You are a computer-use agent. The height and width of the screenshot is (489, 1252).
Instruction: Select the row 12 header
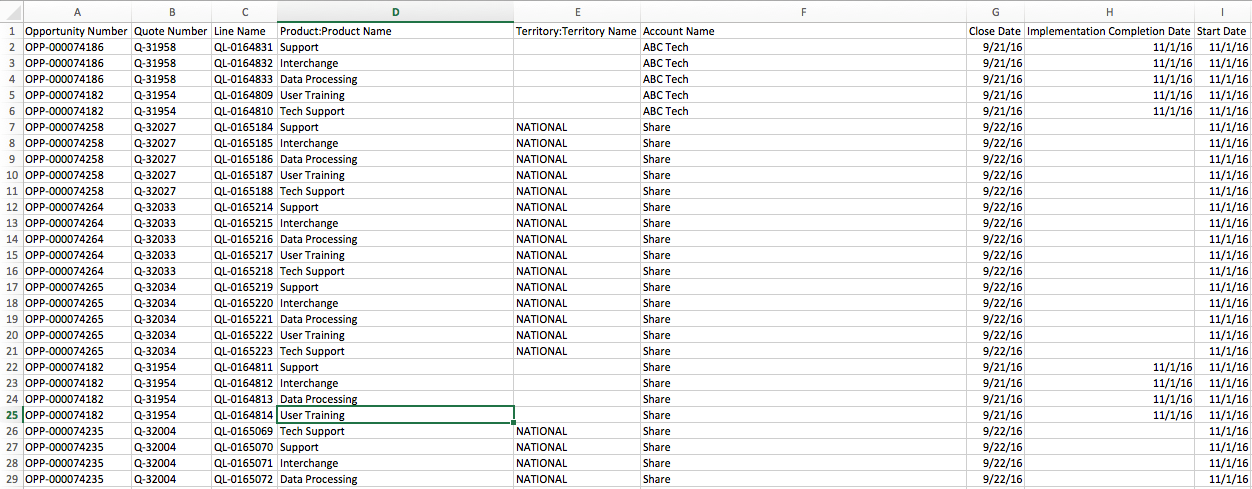click(11, 207)
